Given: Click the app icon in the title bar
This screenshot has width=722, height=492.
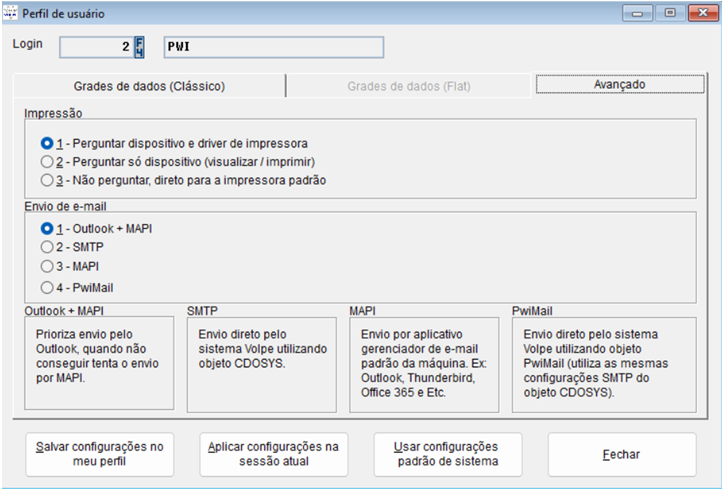Looking at the screenshot, I should pos(10,13).
